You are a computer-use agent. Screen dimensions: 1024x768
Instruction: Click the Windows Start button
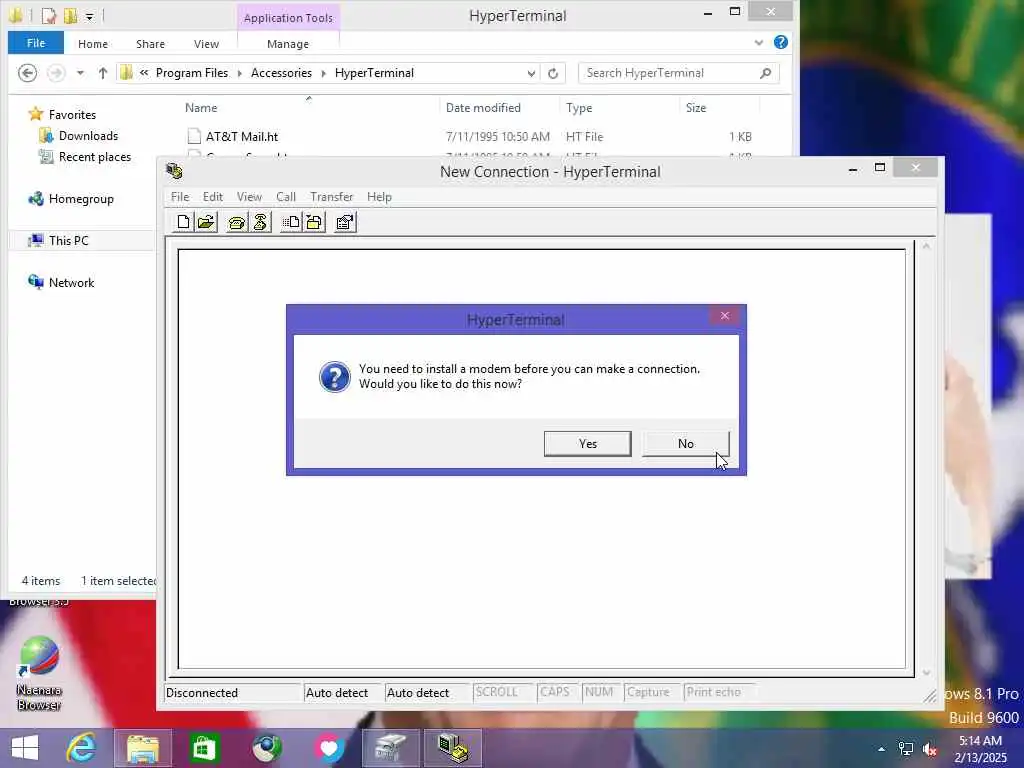[25, 748]
